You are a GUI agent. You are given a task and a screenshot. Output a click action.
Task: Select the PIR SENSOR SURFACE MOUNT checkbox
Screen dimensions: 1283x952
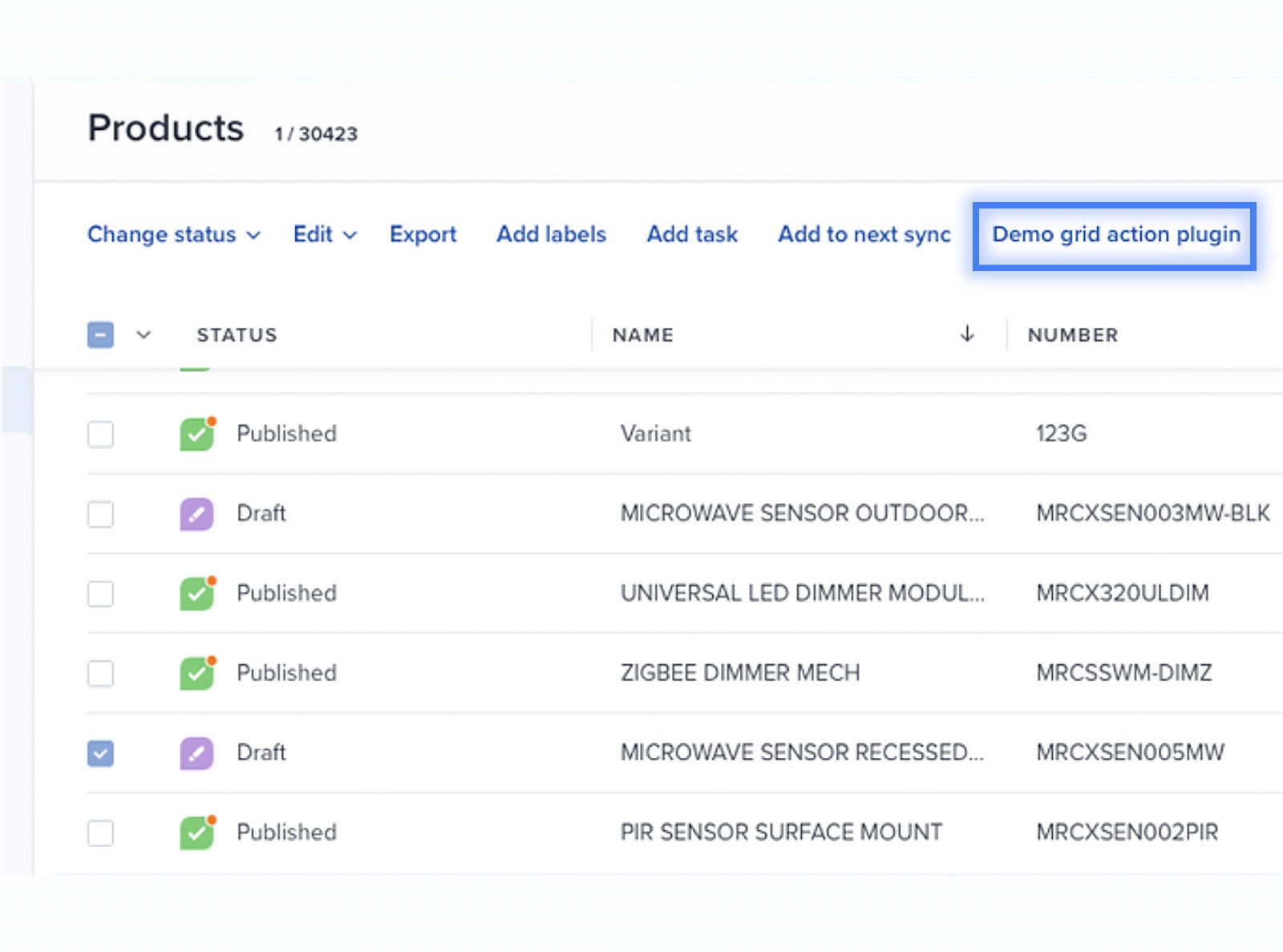pos(100,832)
